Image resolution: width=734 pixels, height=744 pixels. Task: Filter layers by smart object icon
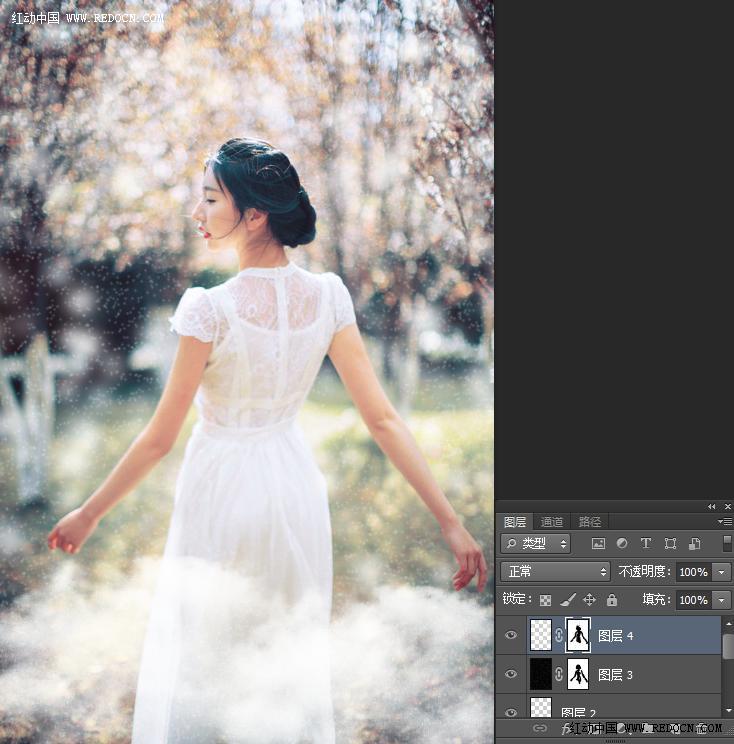point(694,544)
